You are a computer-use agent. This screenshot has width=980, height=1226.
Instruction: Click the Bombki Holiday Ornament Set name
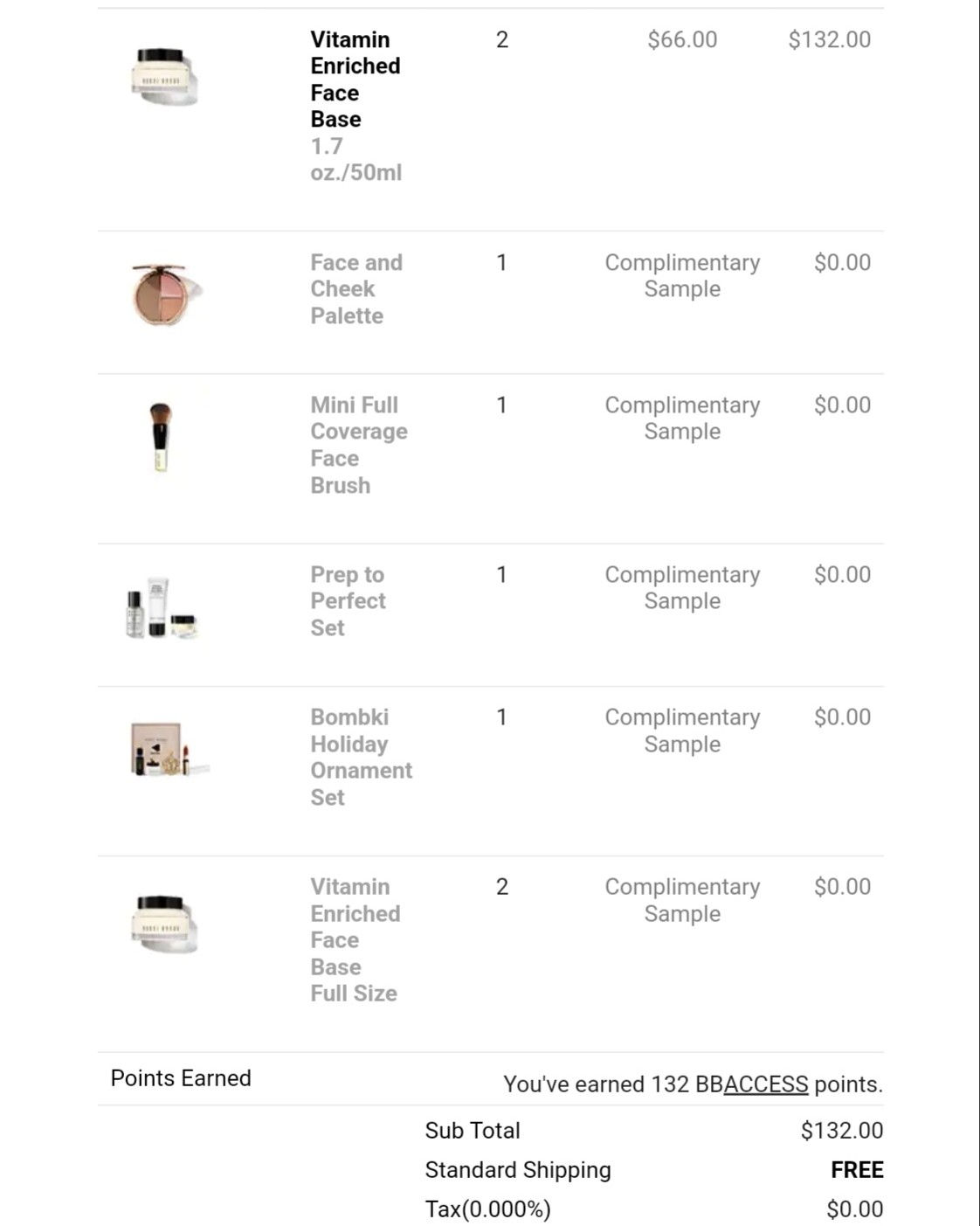[x=362, y=757]
